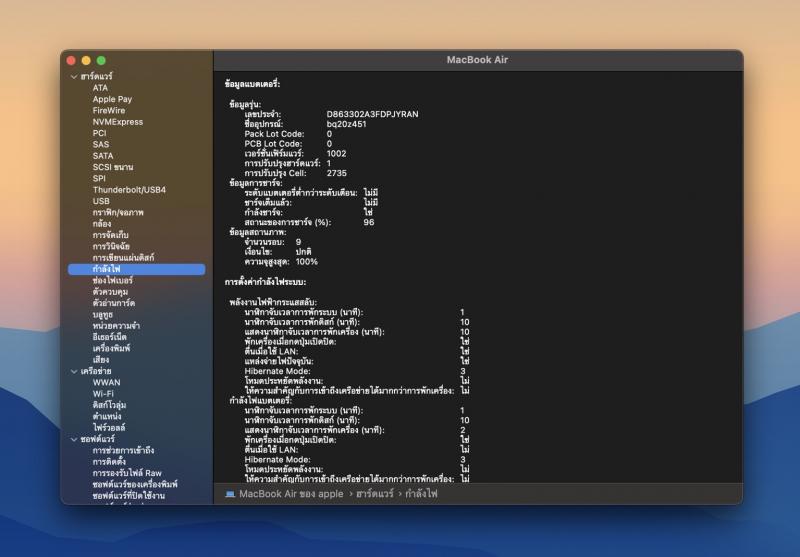Click the yellow minimize window button
This screenshot has width=800, height=557.
click(86, 61)
